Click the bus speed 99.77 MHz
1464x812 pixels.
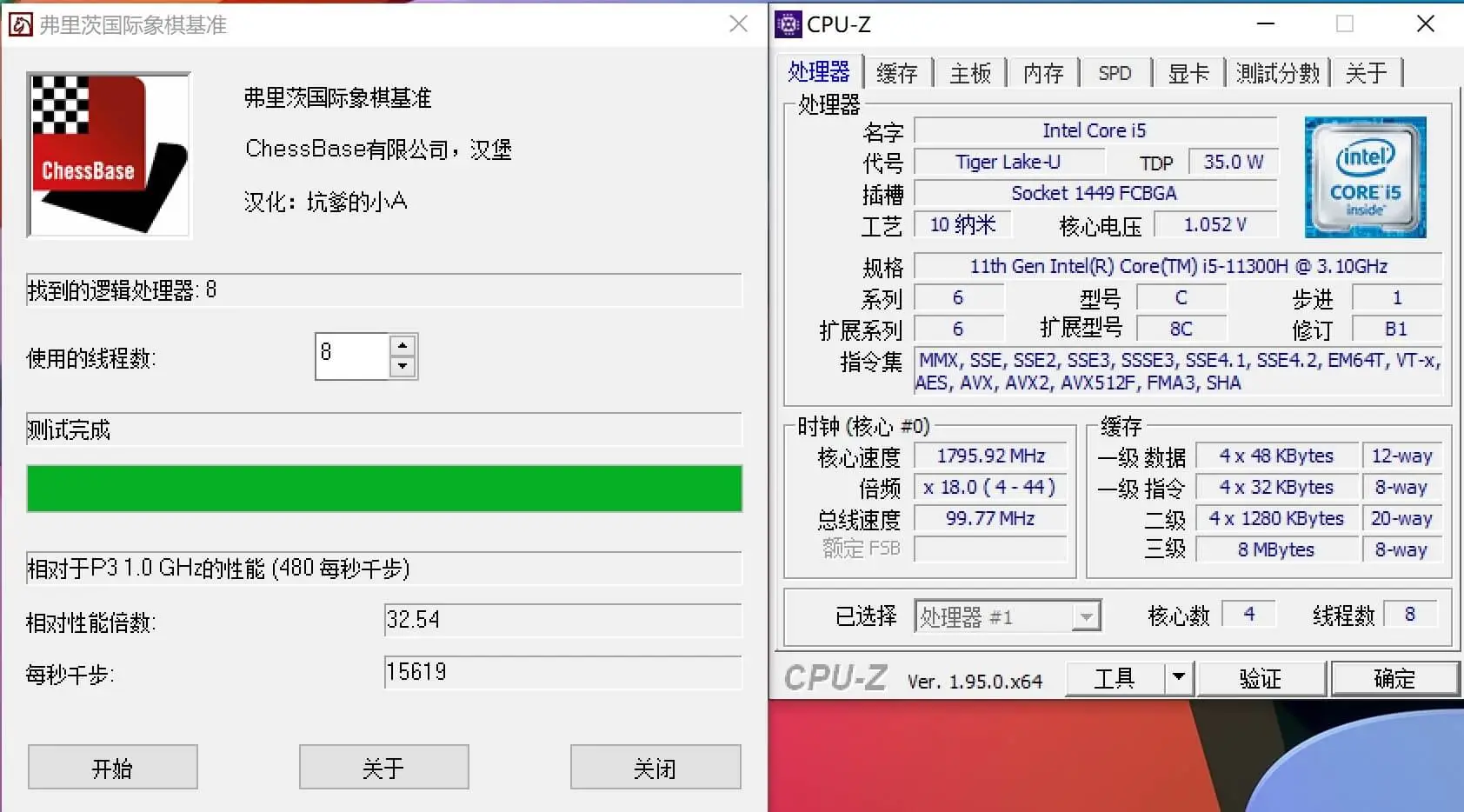(x=991, y=519)
